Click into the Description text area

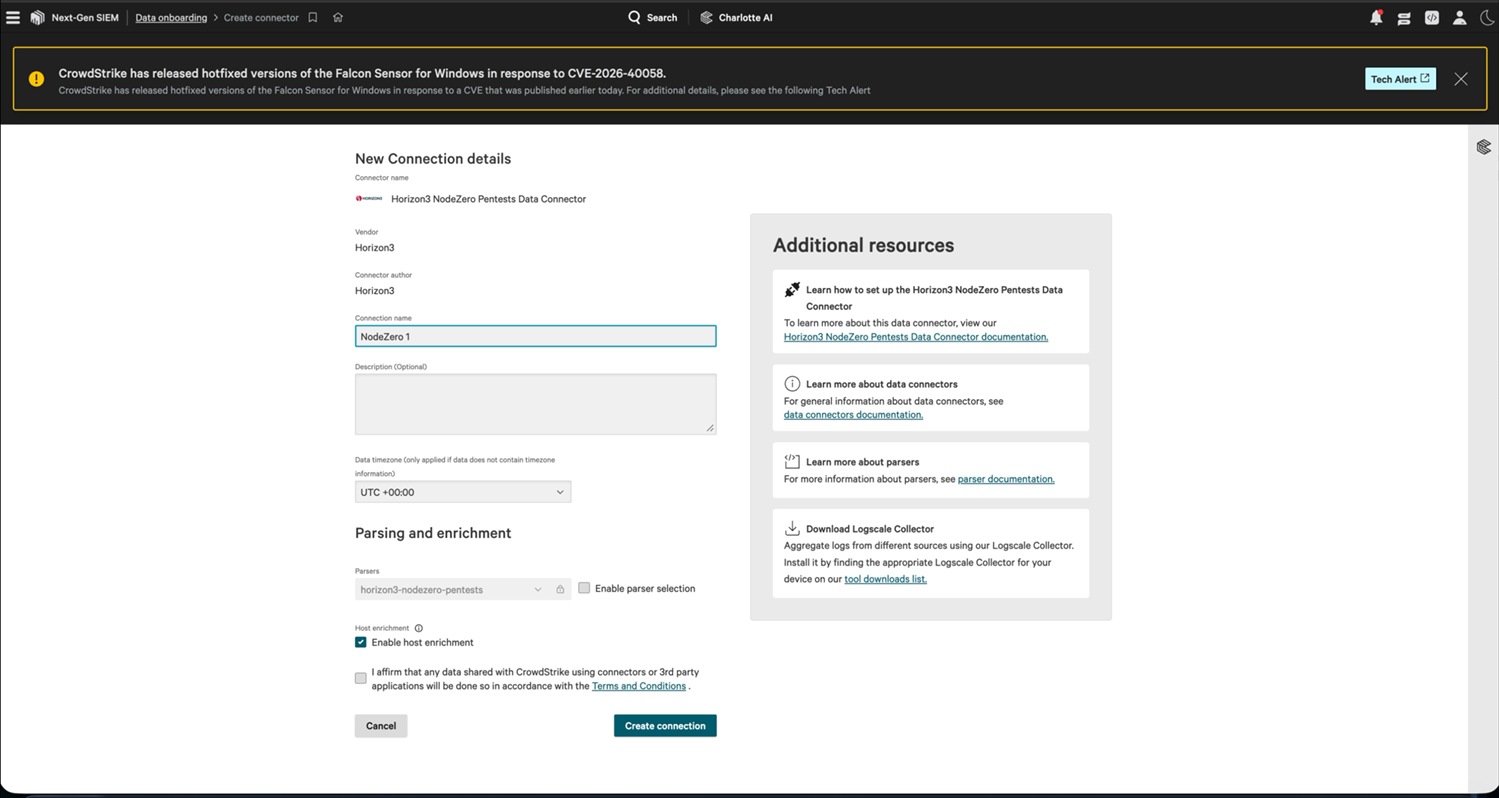(x=535, y=404)
